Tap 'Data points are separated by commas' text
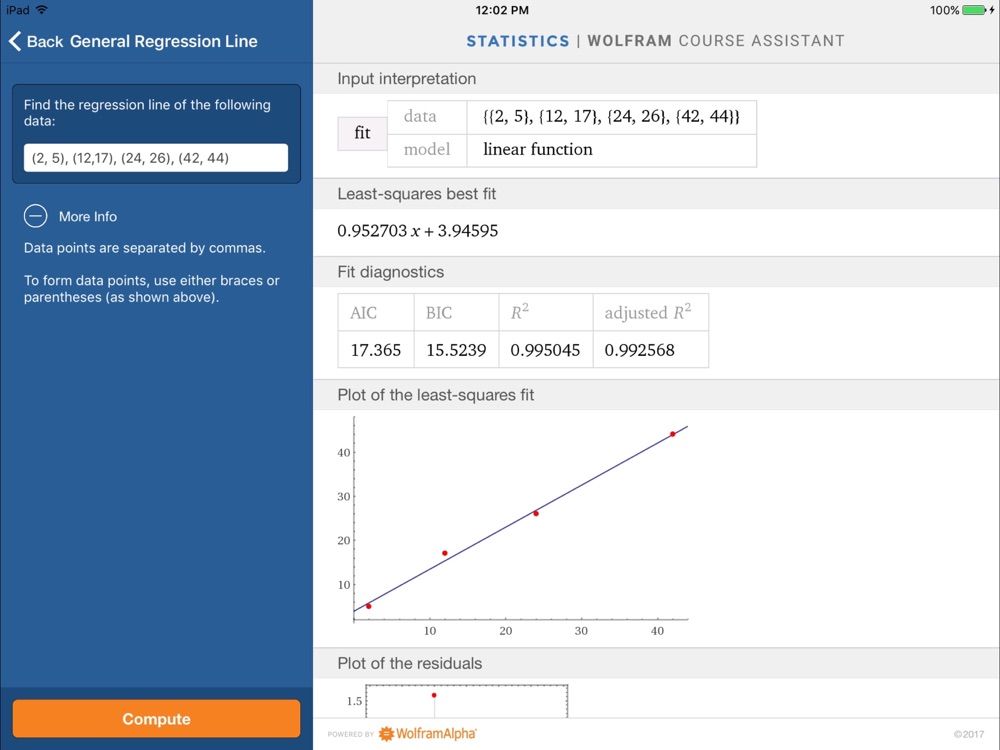 [x=145, y=248]
